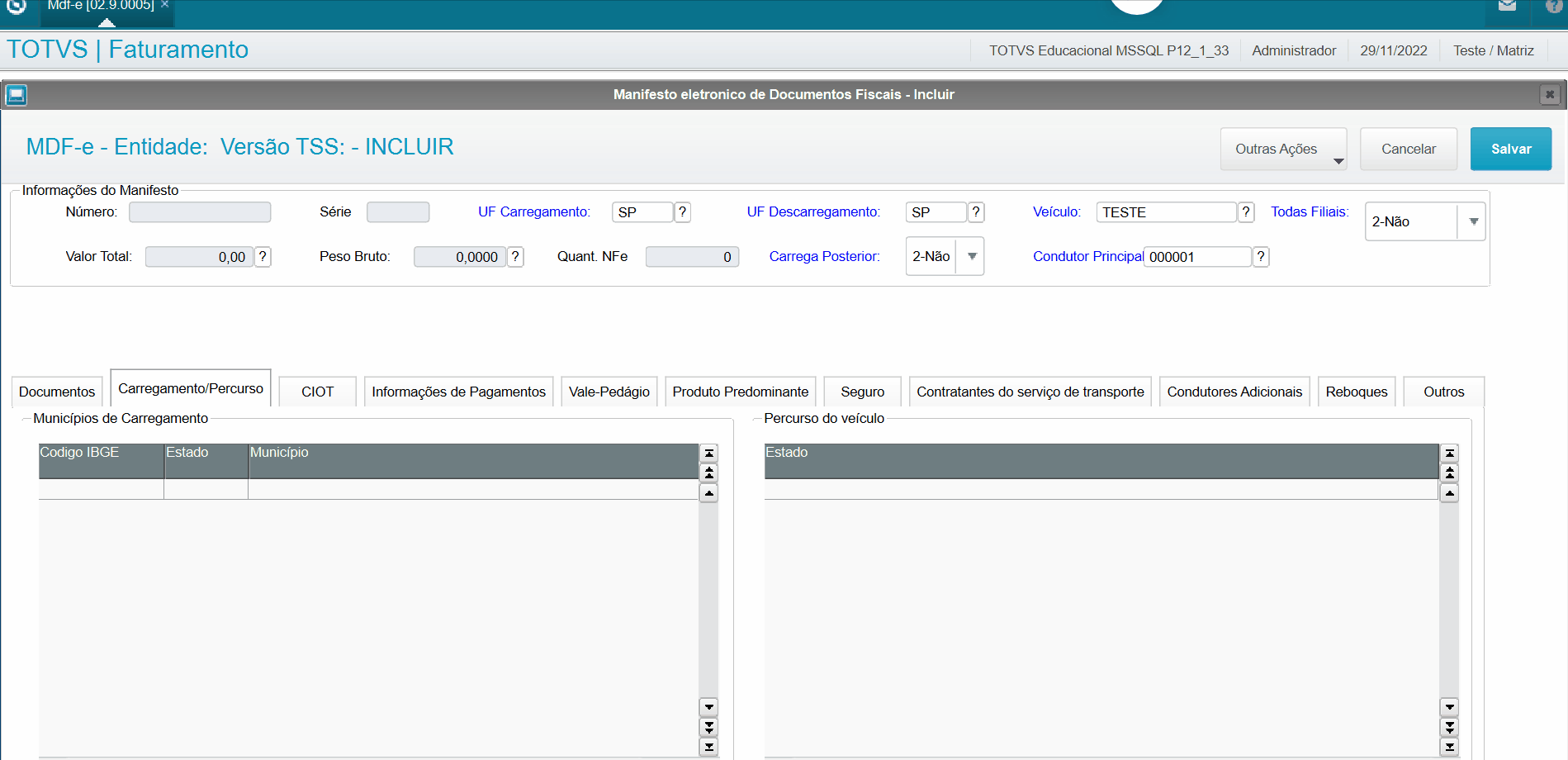Select the Carregamento/Percurso tab
Screen dimensions: 1568x760
coord(191,388)
